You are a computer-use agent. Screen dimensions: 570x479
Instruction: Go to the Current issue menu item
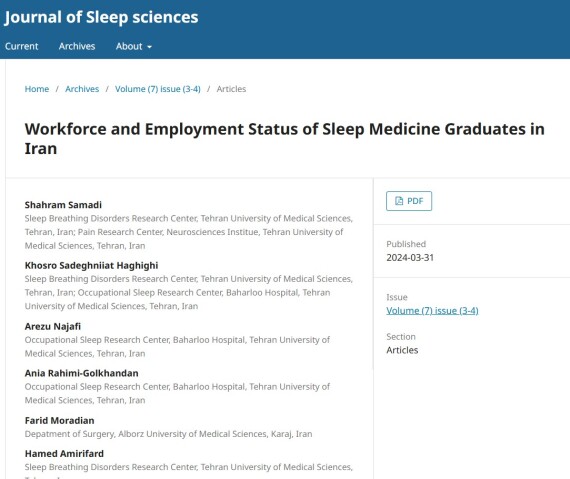(21, 46)
